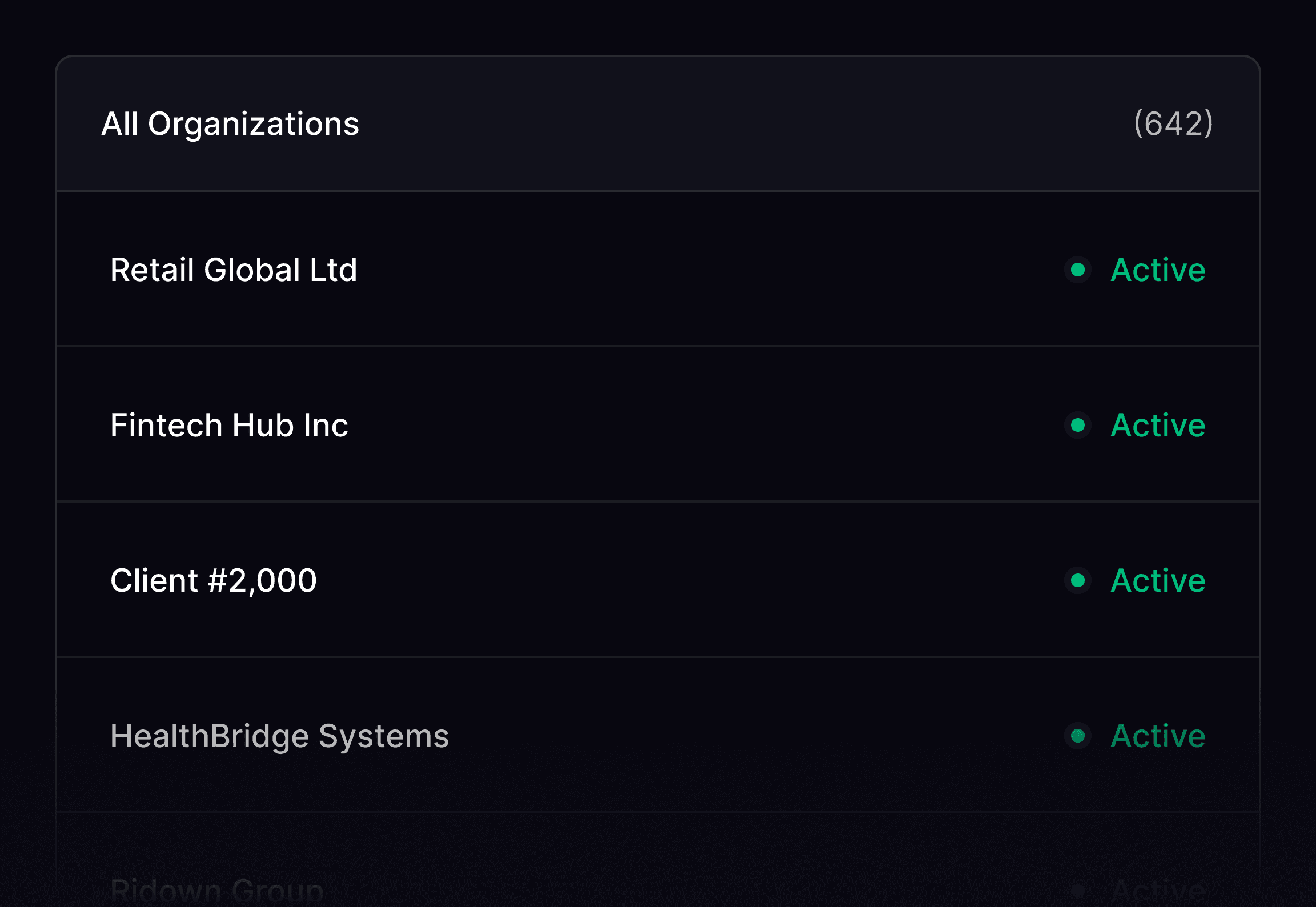Click the green status dot for Retail Global Ltd
Image resolution: width=1316 pixels, height=907 pixels.
point(1078,270)
